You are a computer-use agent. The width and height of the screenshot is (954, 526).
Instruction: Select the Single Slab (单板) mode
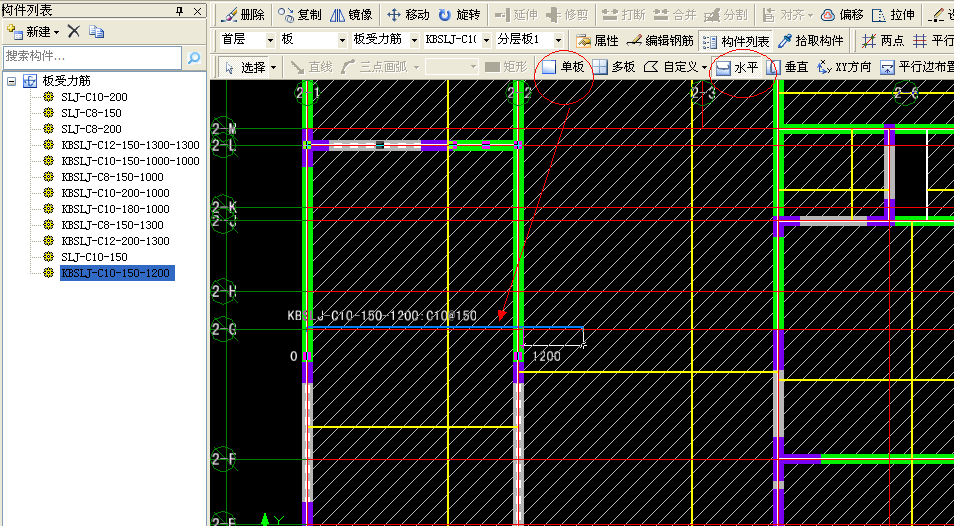pos(563,67)
